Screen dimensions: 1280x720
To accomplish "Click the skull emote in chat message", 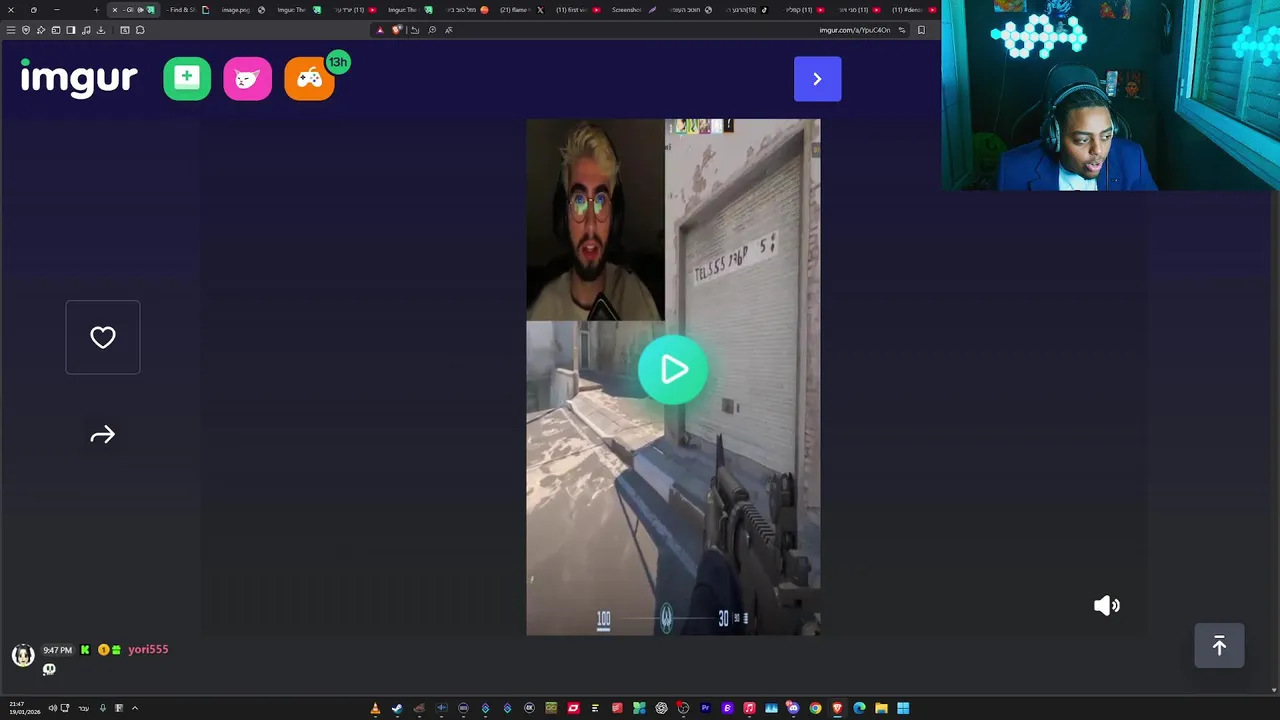I will 49,669.
